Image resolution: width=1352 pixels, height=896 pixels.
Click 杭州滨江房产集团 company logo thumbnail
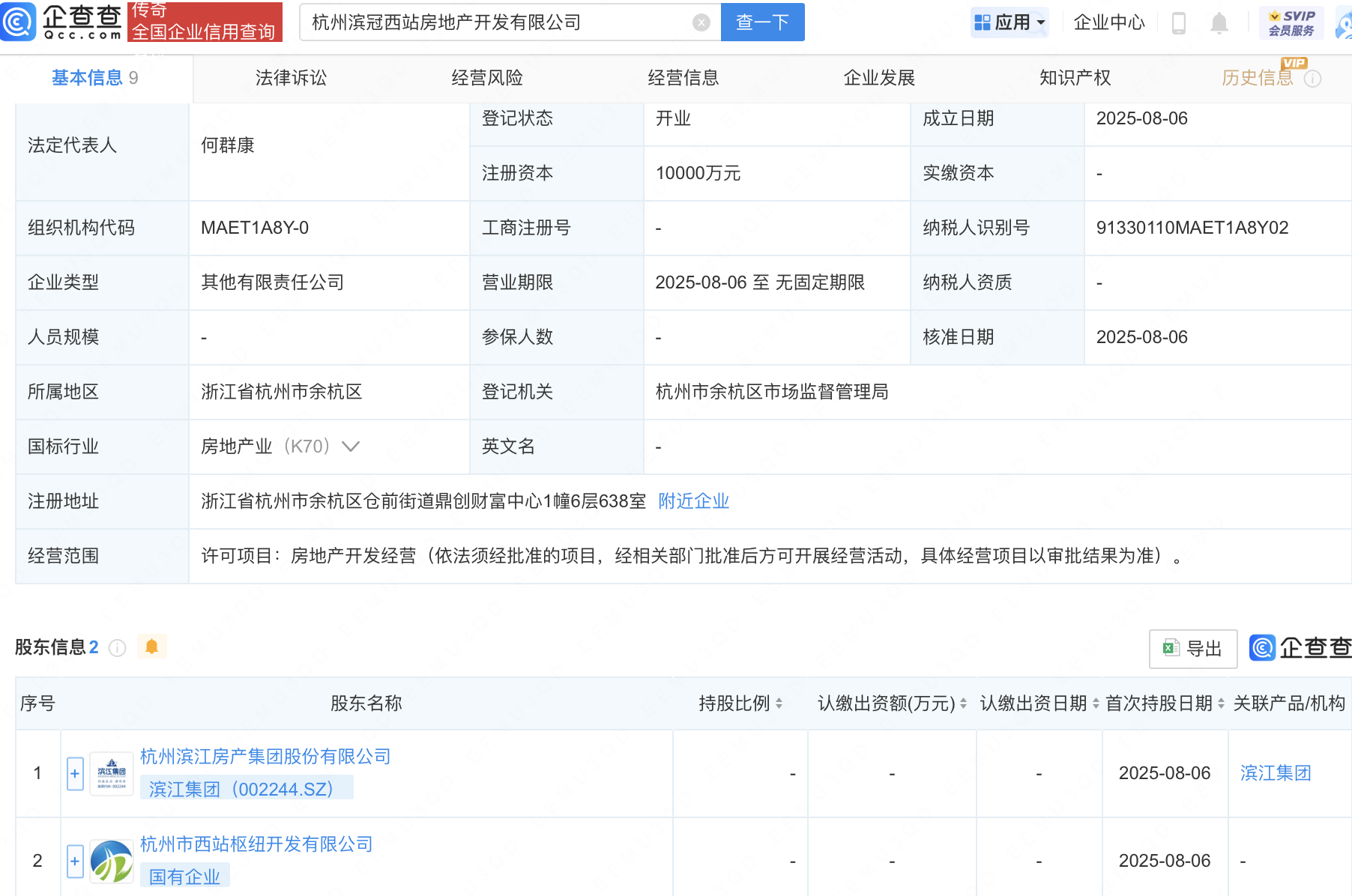point(112,773)
